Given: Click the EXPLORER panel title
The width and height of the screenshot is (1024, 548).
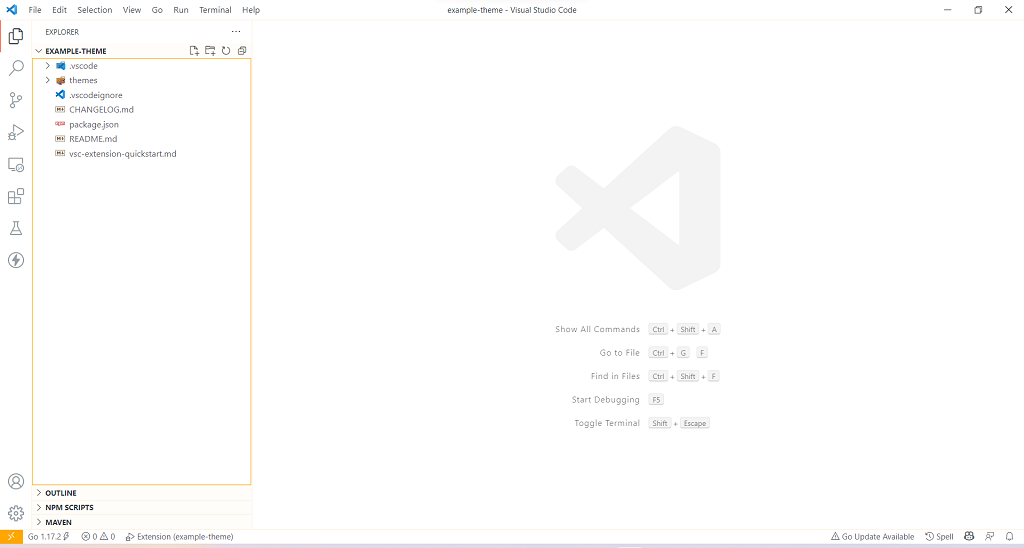Looking at the screenshot, I should coord(62,31).
